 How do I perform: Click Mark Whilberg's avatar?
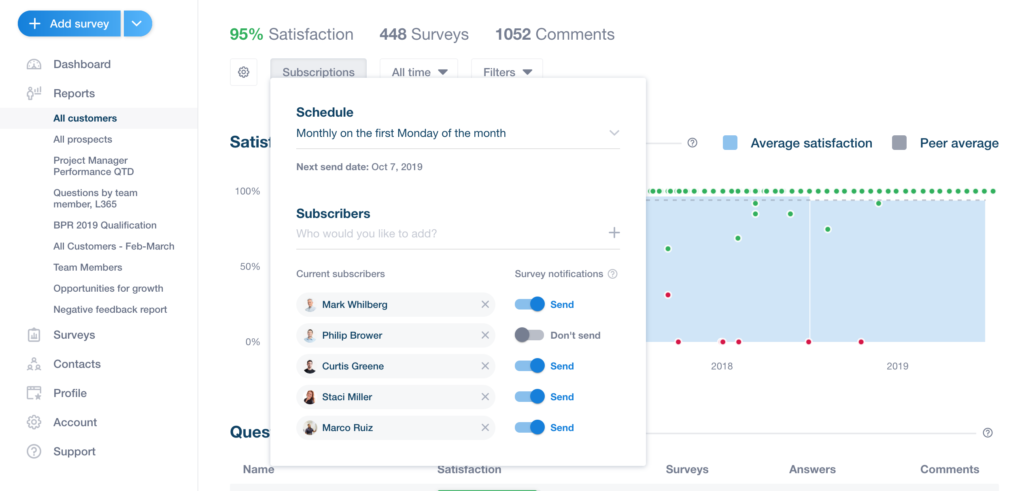310,304
